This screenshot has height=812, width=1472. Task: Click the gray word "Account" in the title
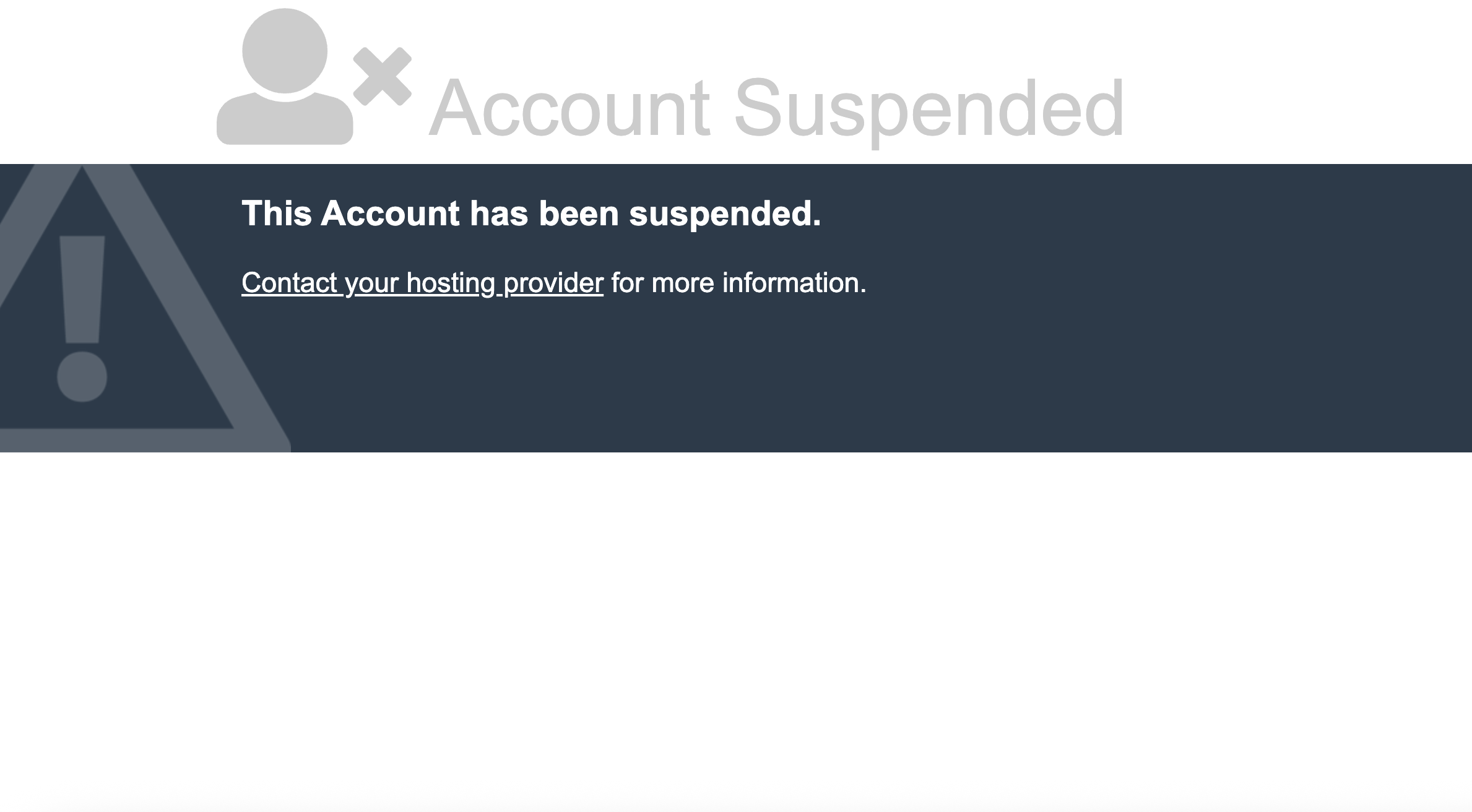pyautogui.click(x=569, y=108)
